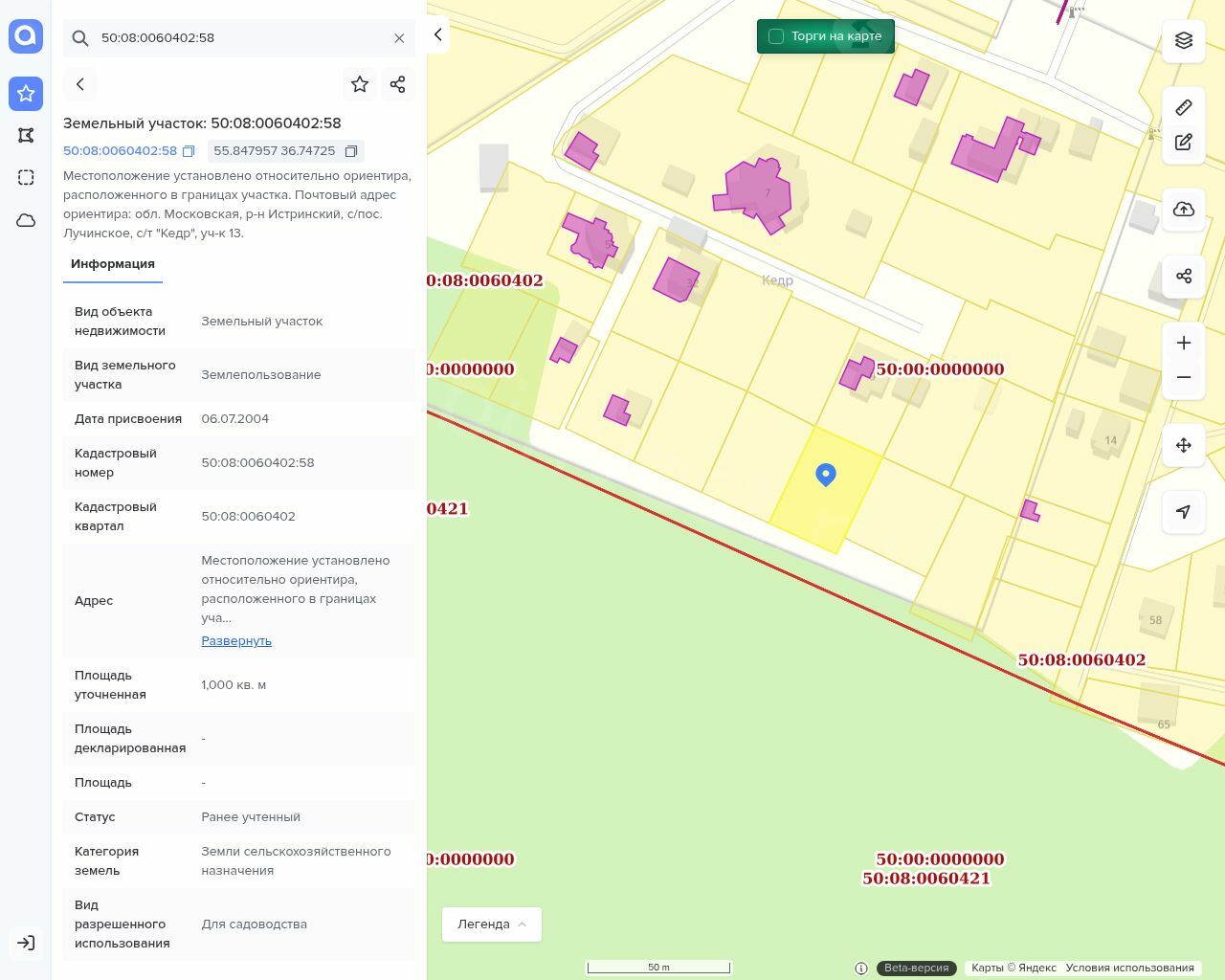Collapse the left information sidebar
The height and width of the screenshot is (980, 1225).
click(437, 34)
